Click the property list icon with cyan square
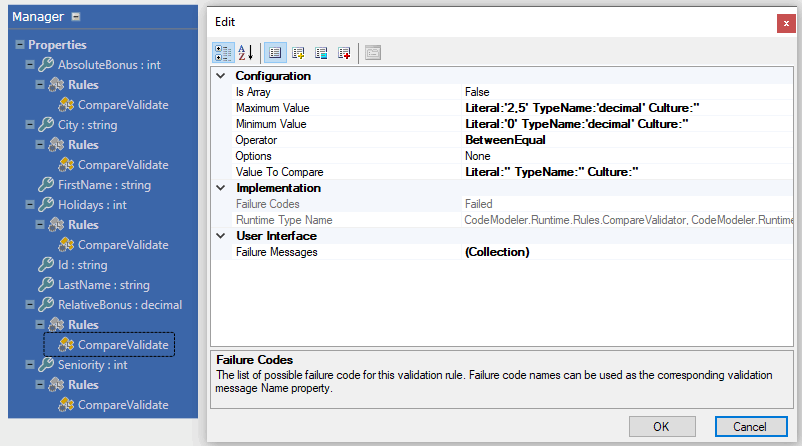 [x=321, y=53]
